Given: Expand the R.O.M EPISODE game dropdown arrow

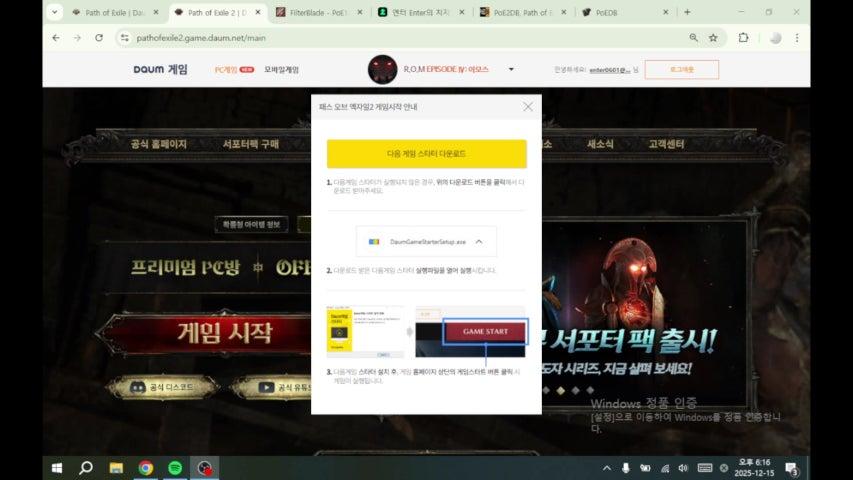Looking at the screenshot, I should click(x=511, y=70).
